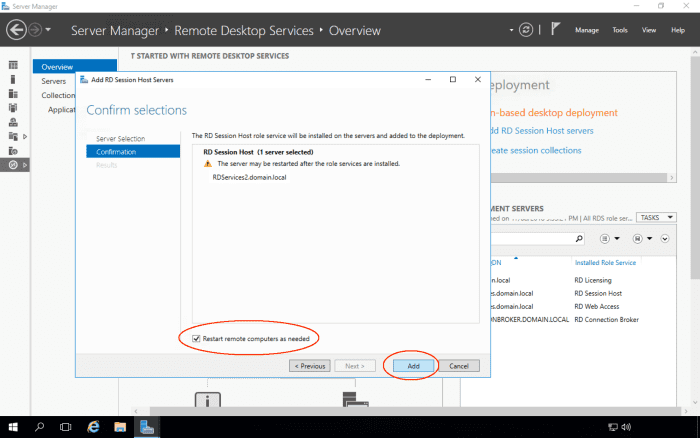This screenshot has width=700, height=438.
Task: Open the list view options icon
Action: tap(604, 239)
